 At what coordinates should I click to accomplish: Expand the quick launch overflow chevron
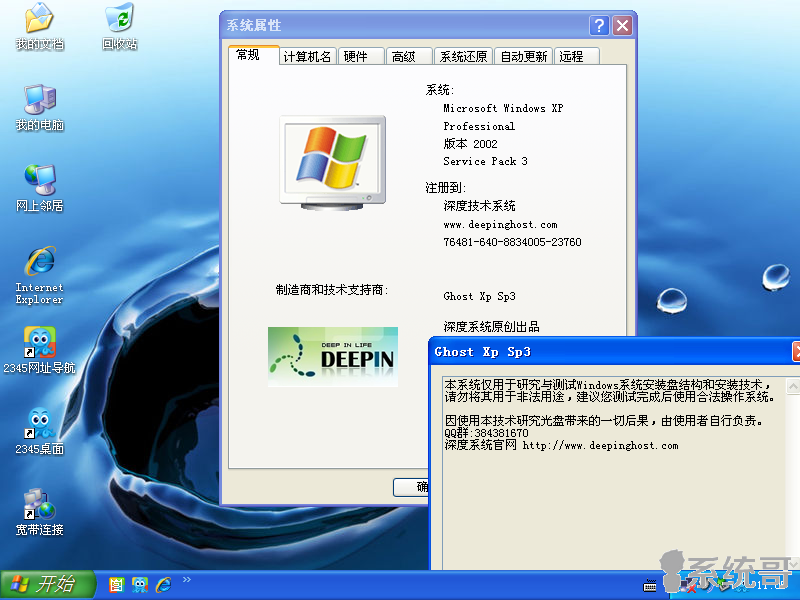(x=187, y=579)
